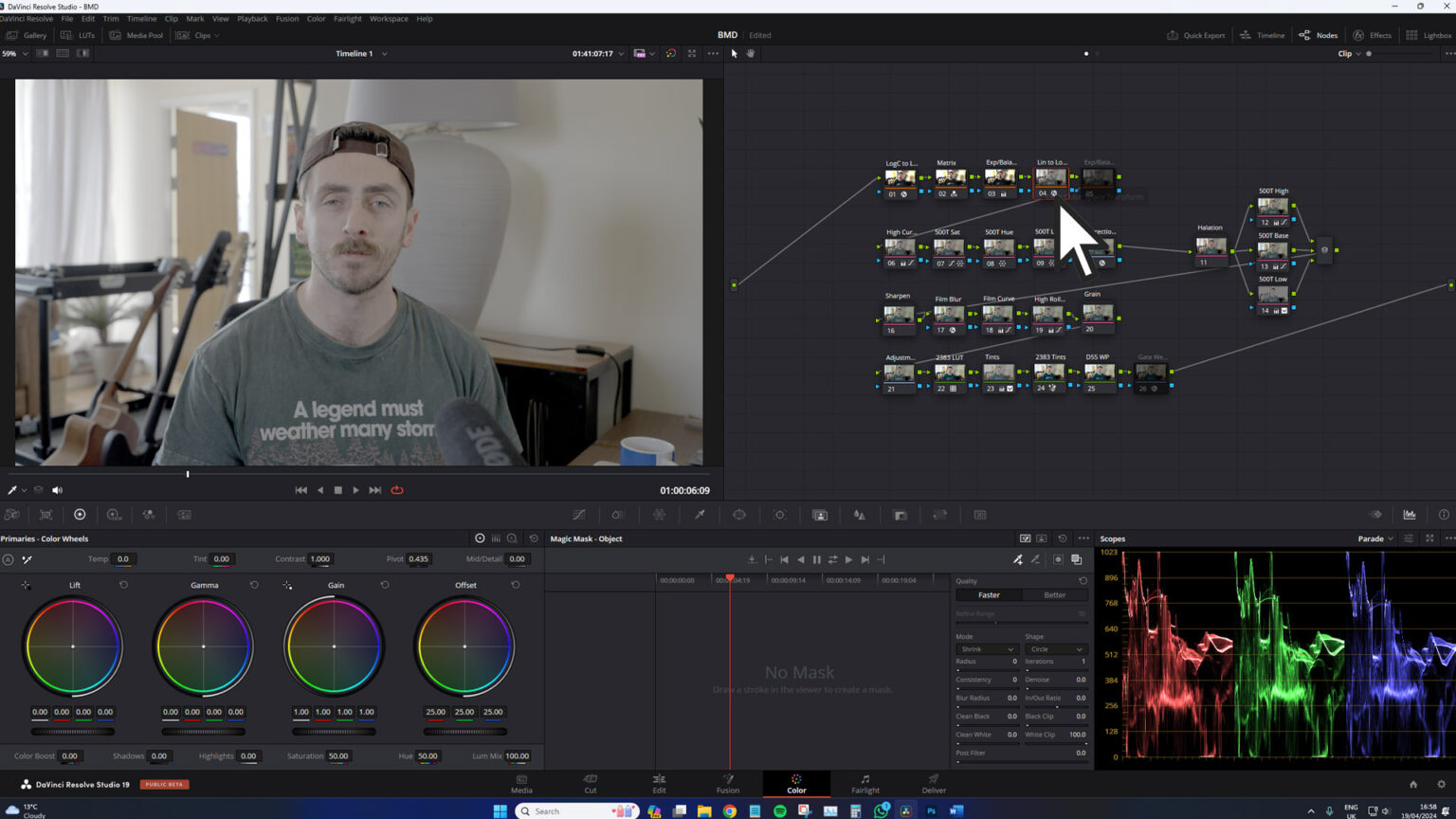Open the Parade scope type dropdown
Image resolution: width=1456 pixels, height=819 pixels.
point(1374,538)
